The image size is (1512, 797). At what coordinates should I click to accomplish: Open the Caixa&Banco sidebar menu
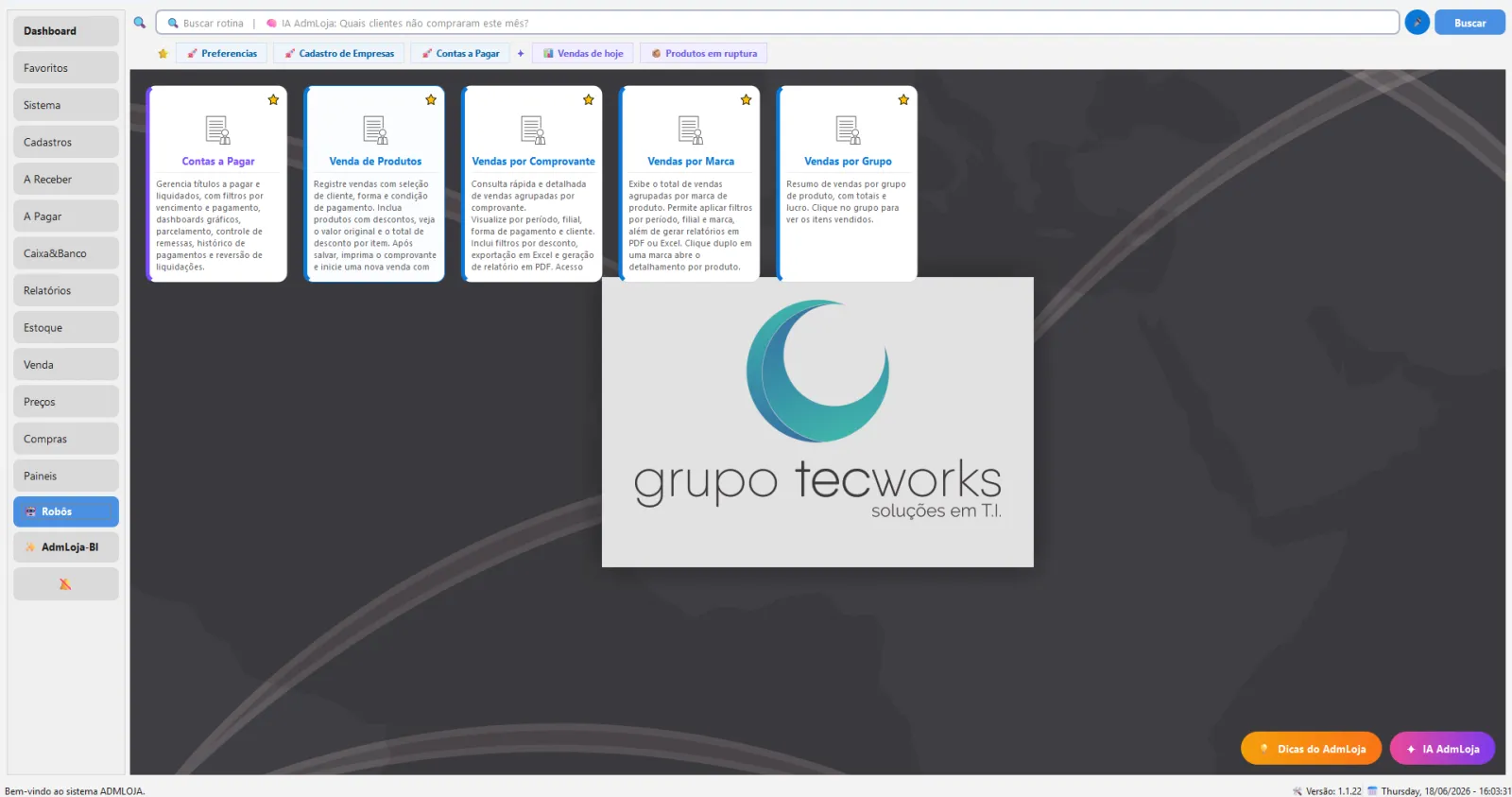pos(66,253)
